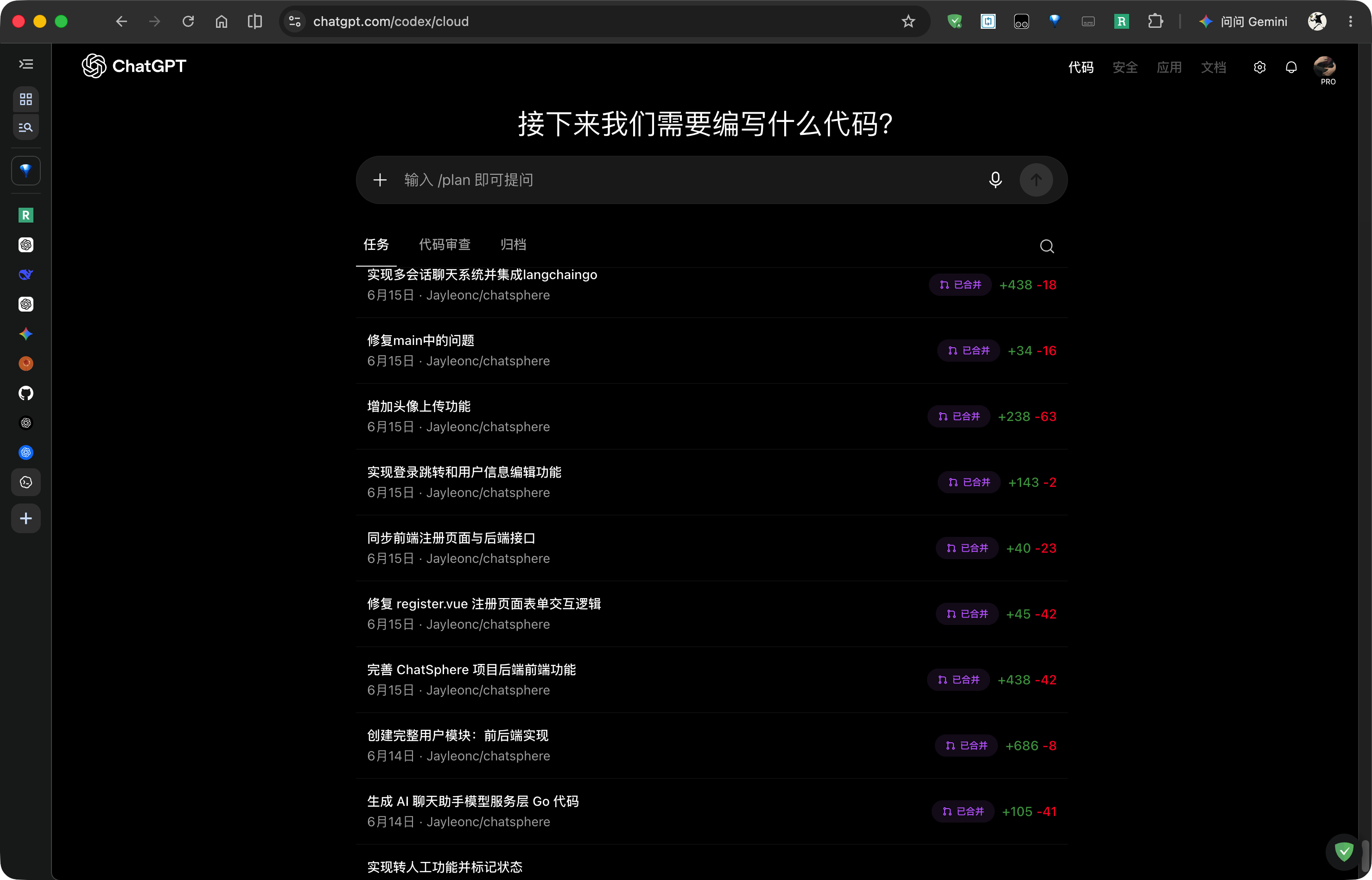The height and width of the screenshot is (880, 1372).
Task: Open the green R extension in toolbar
Action: tap(1121, 22)
